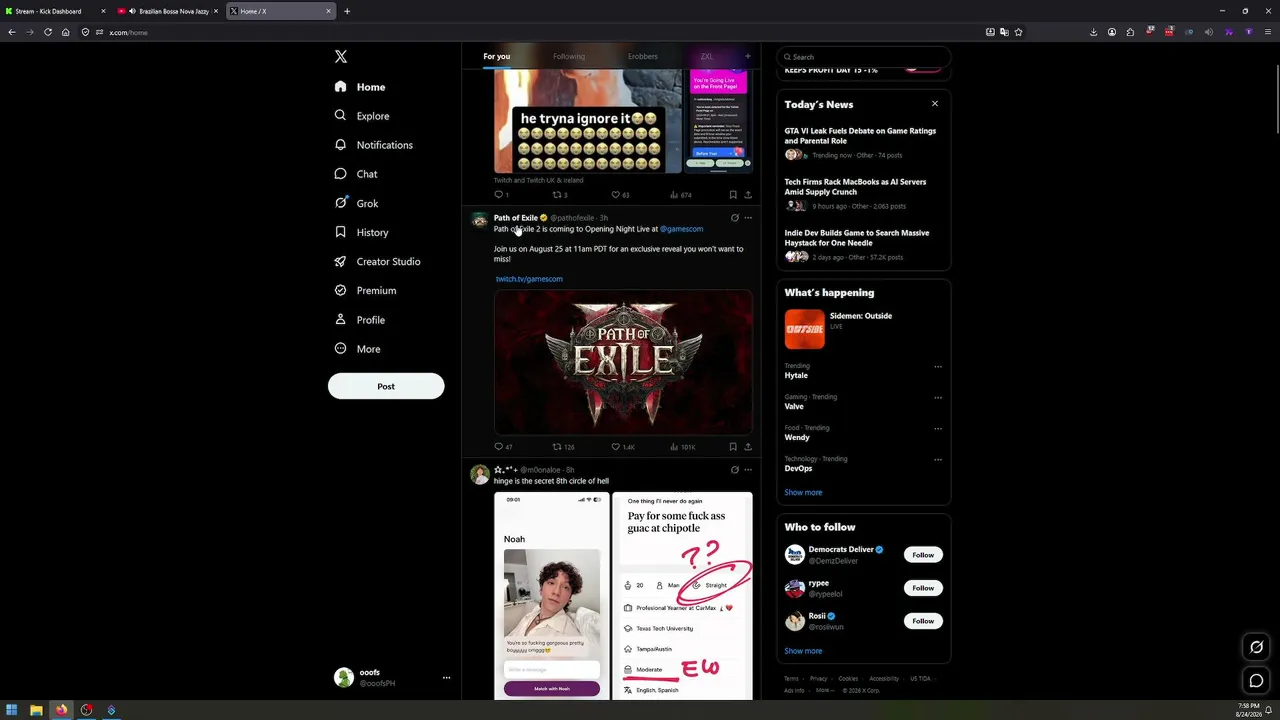Bookmark this page with the star icon
Viewport: 1280px width, 720px height.
tap(1019, 32)
